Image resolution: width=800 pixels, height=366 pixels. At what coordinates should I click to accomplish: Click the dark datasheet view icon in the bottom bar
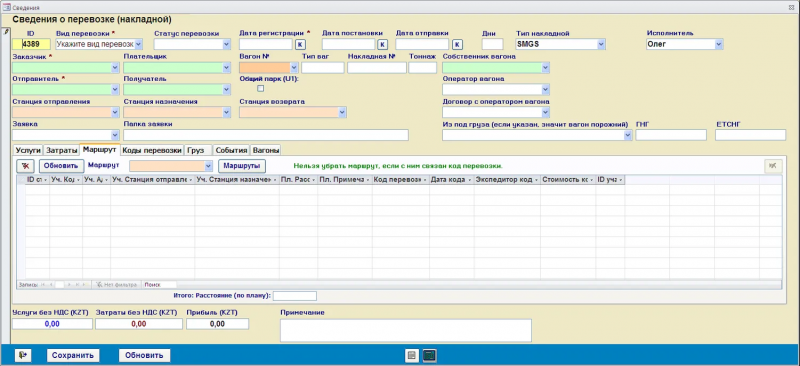click(430, 356)
